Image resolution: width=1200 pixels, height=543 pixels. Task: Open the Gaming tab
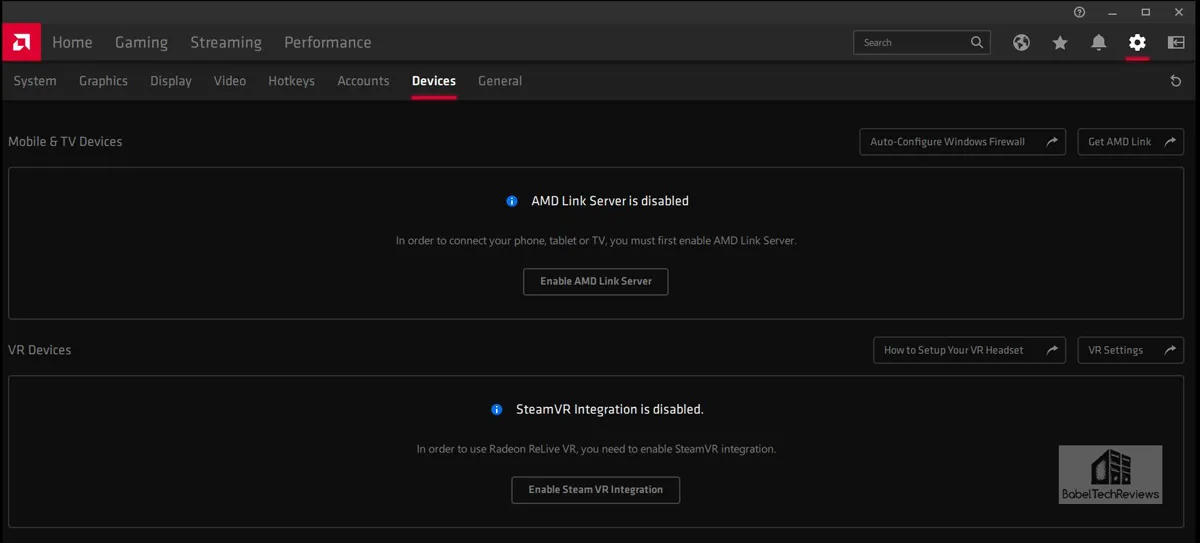tap(141, 42)
